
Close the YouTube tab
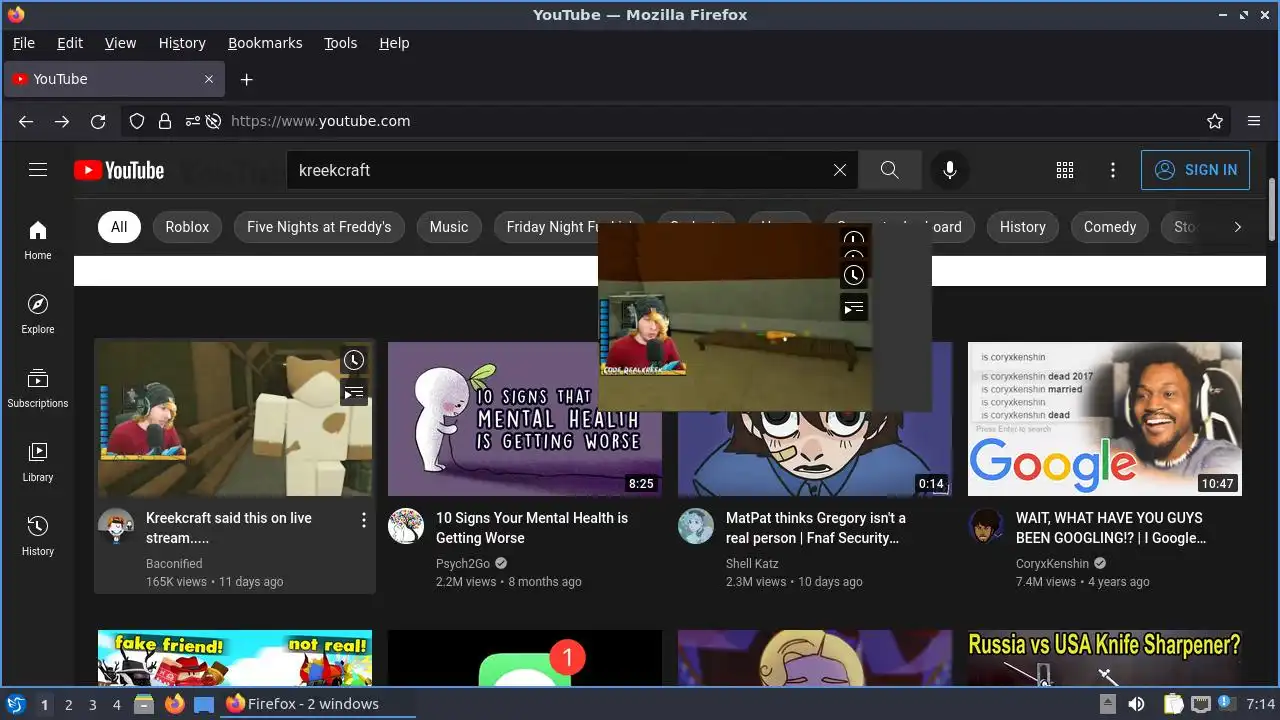click(x=209, y=79)
